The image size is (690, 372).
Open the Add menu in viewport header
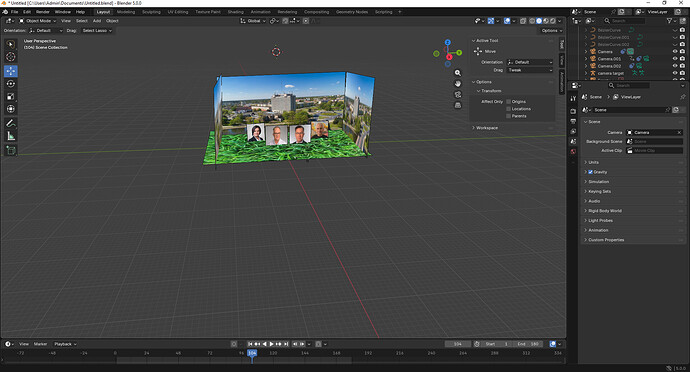tap(97, 21)
